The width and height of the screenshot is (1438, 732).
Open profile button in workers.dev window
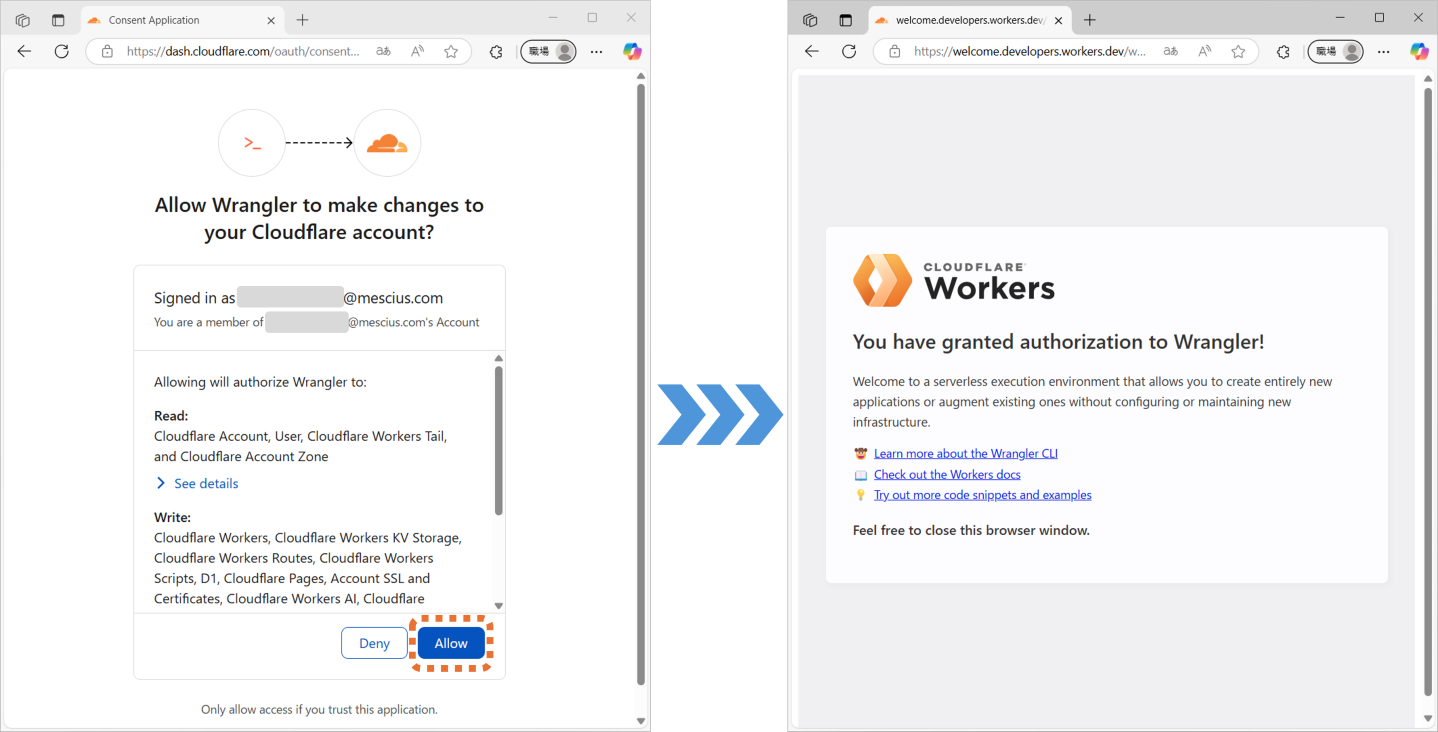pyautogui.click(x=1335, y=51)
